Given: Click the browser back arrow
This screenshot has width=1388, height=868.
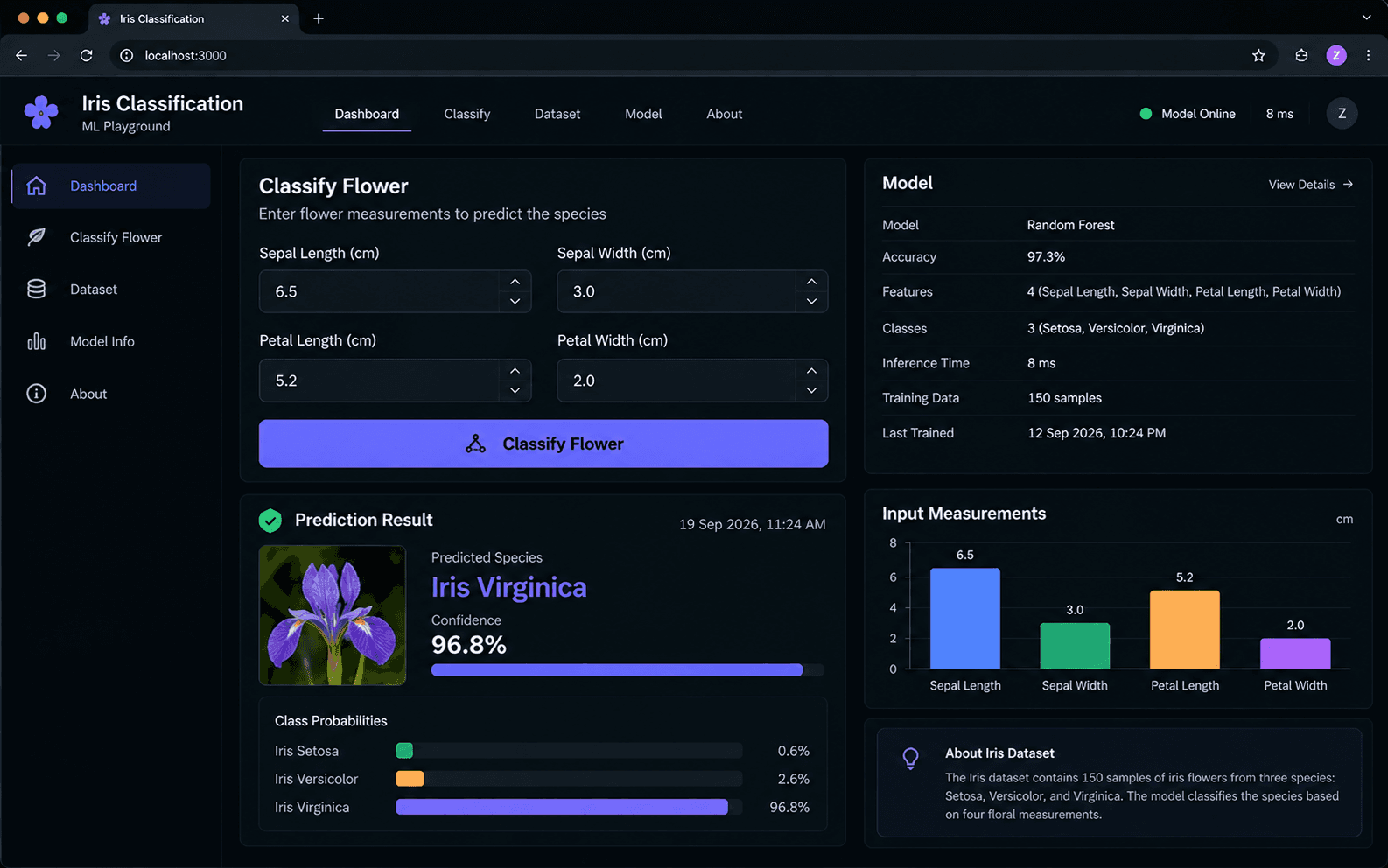Looking at the screenshot, I should [22, 55].
